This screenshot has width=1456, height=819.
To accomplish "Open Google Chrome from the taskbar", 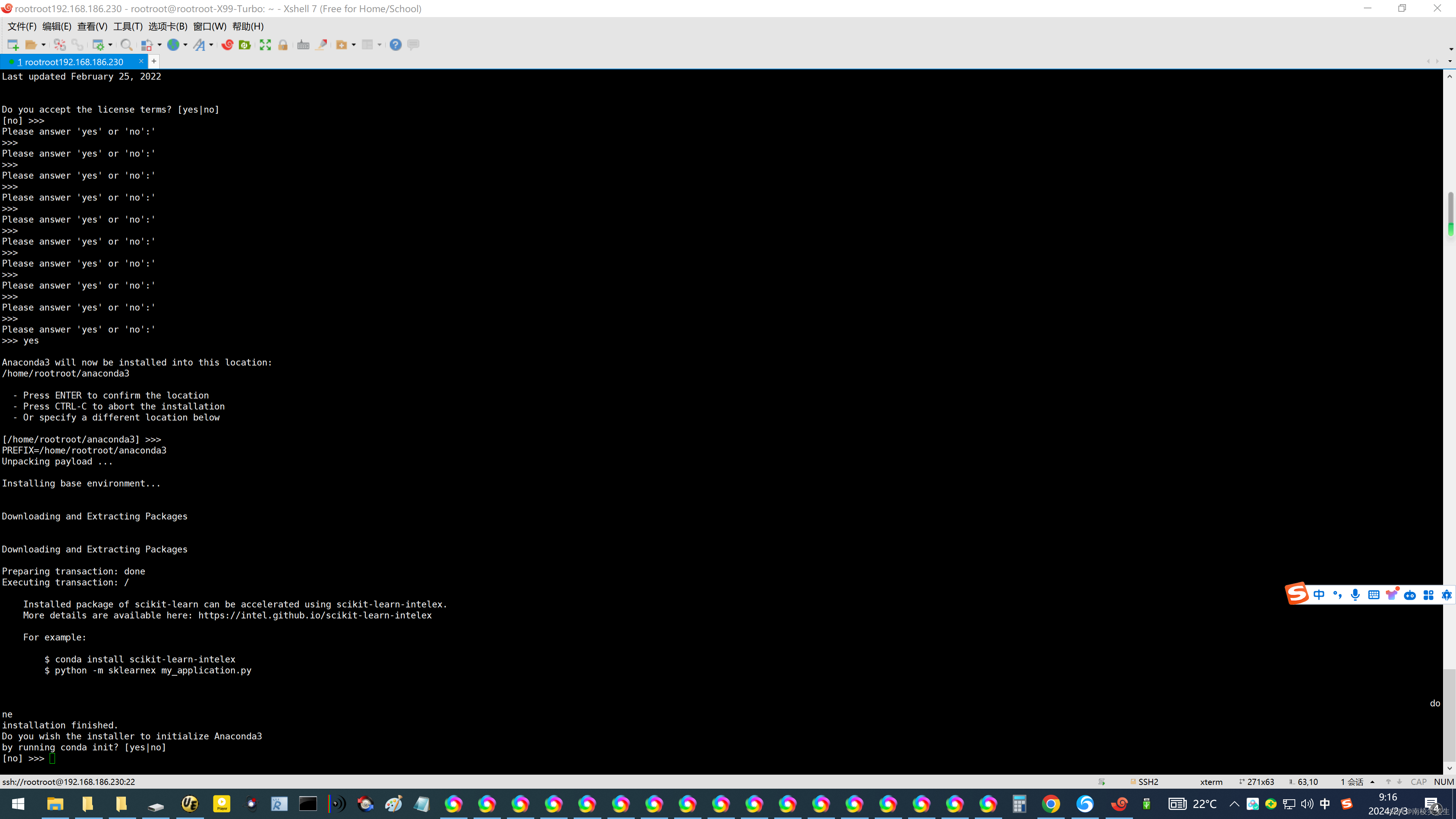I will pos(1051,804).
